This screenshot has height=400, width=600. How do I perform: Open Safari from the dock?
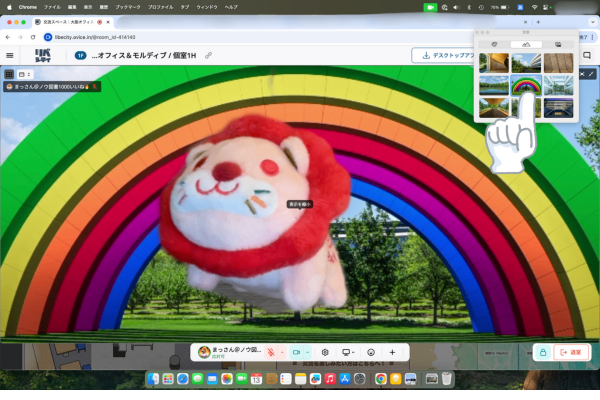click(x=183, y=379)
